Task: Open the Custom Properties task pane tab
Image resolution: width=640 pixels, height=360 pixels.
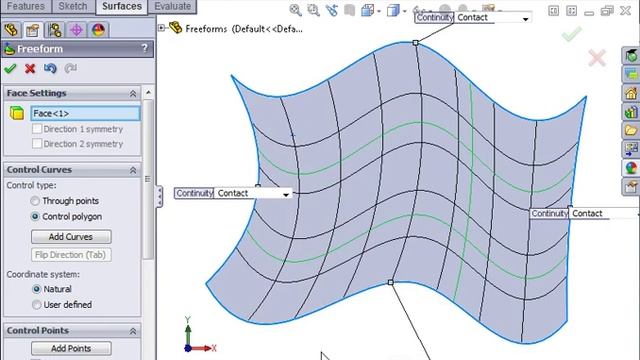Action: tap(631, 187)
